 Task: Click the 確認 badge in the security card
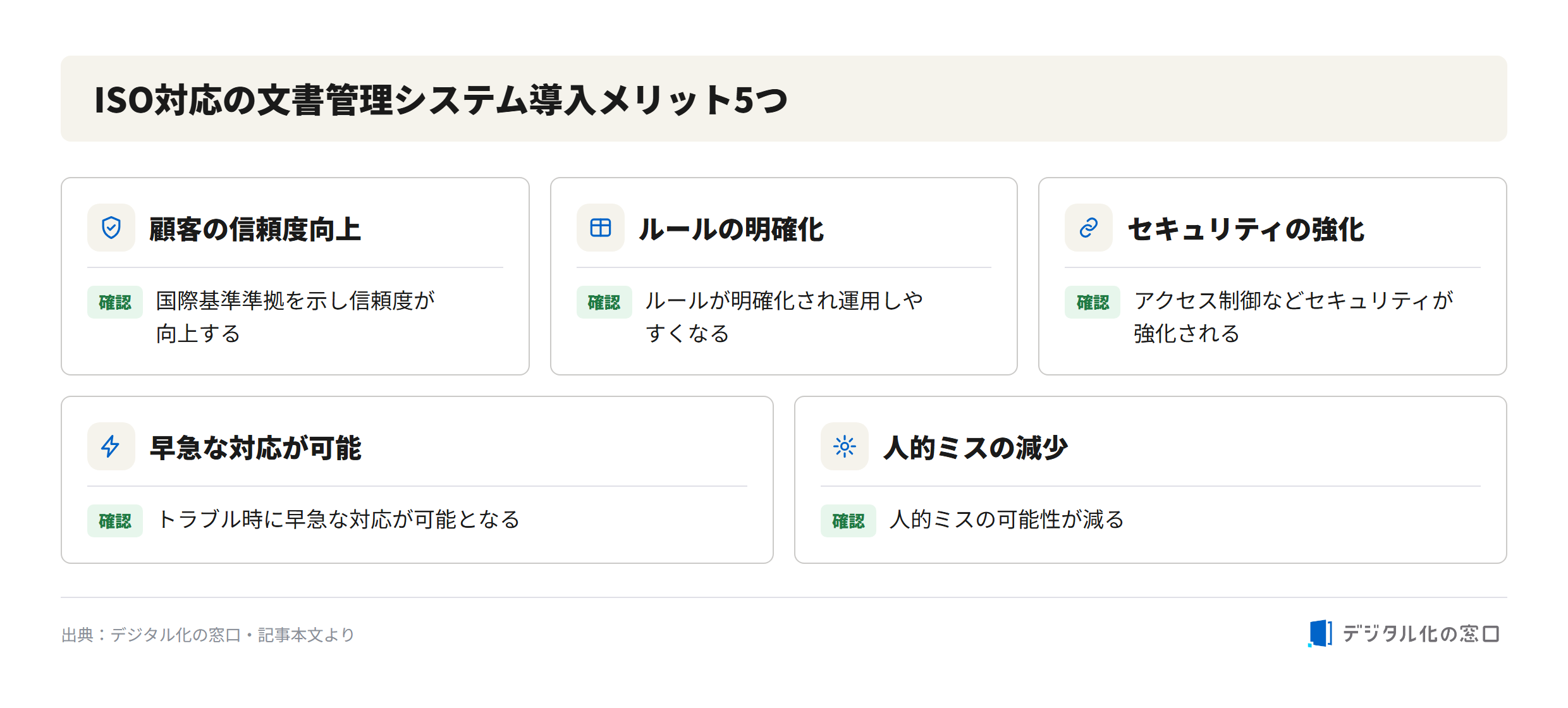pyautogui.click(x=1093, y=302)
